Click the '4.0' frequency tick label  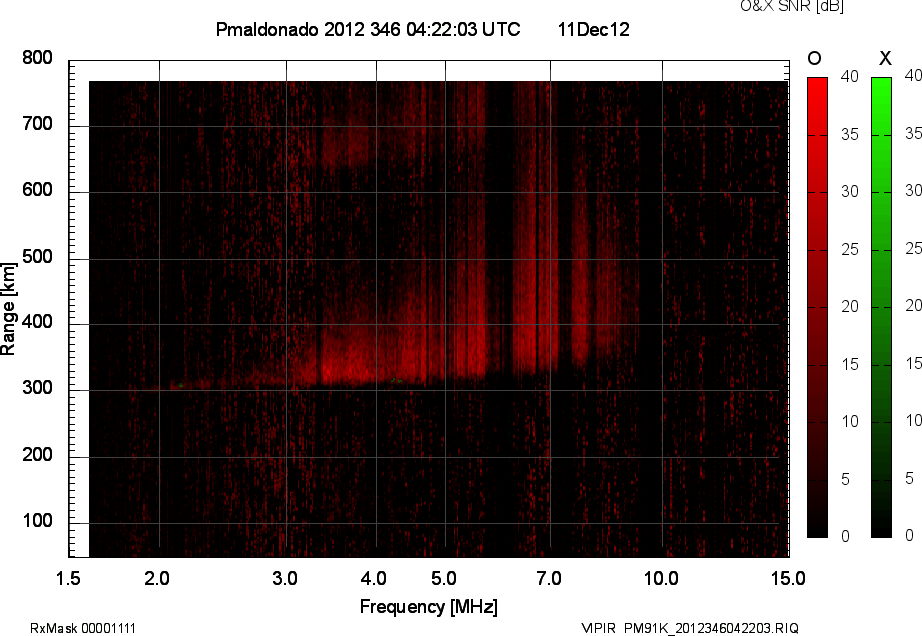pos(374,578)
